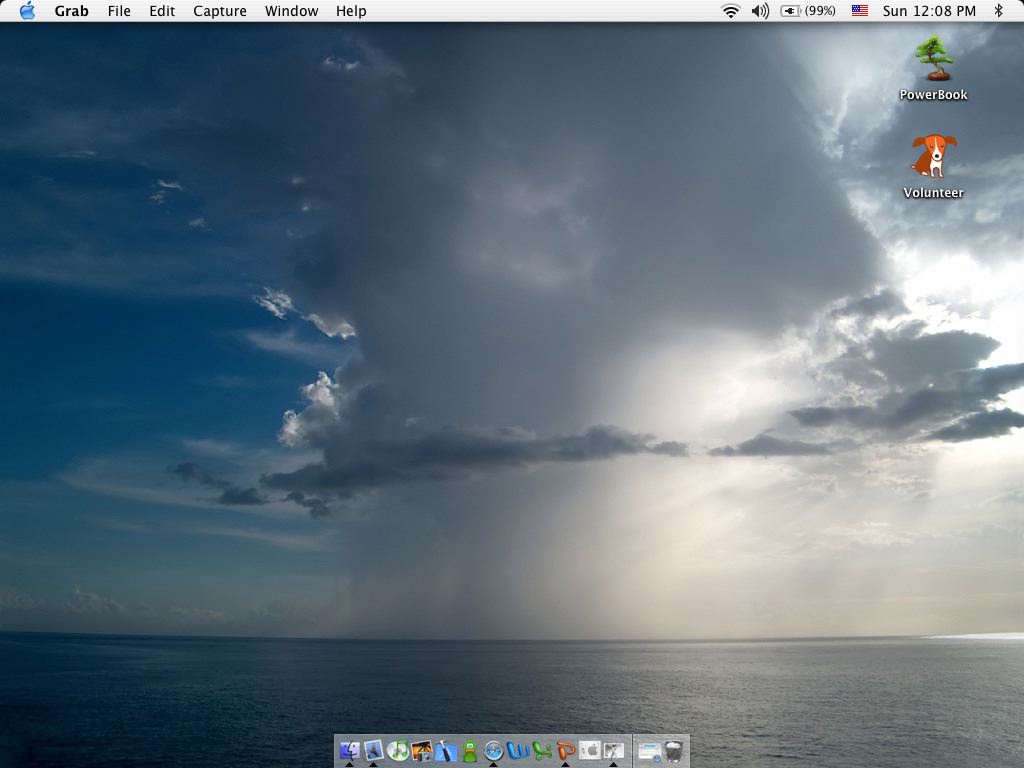Open the web location item beside Trash

tap(649, 752)
